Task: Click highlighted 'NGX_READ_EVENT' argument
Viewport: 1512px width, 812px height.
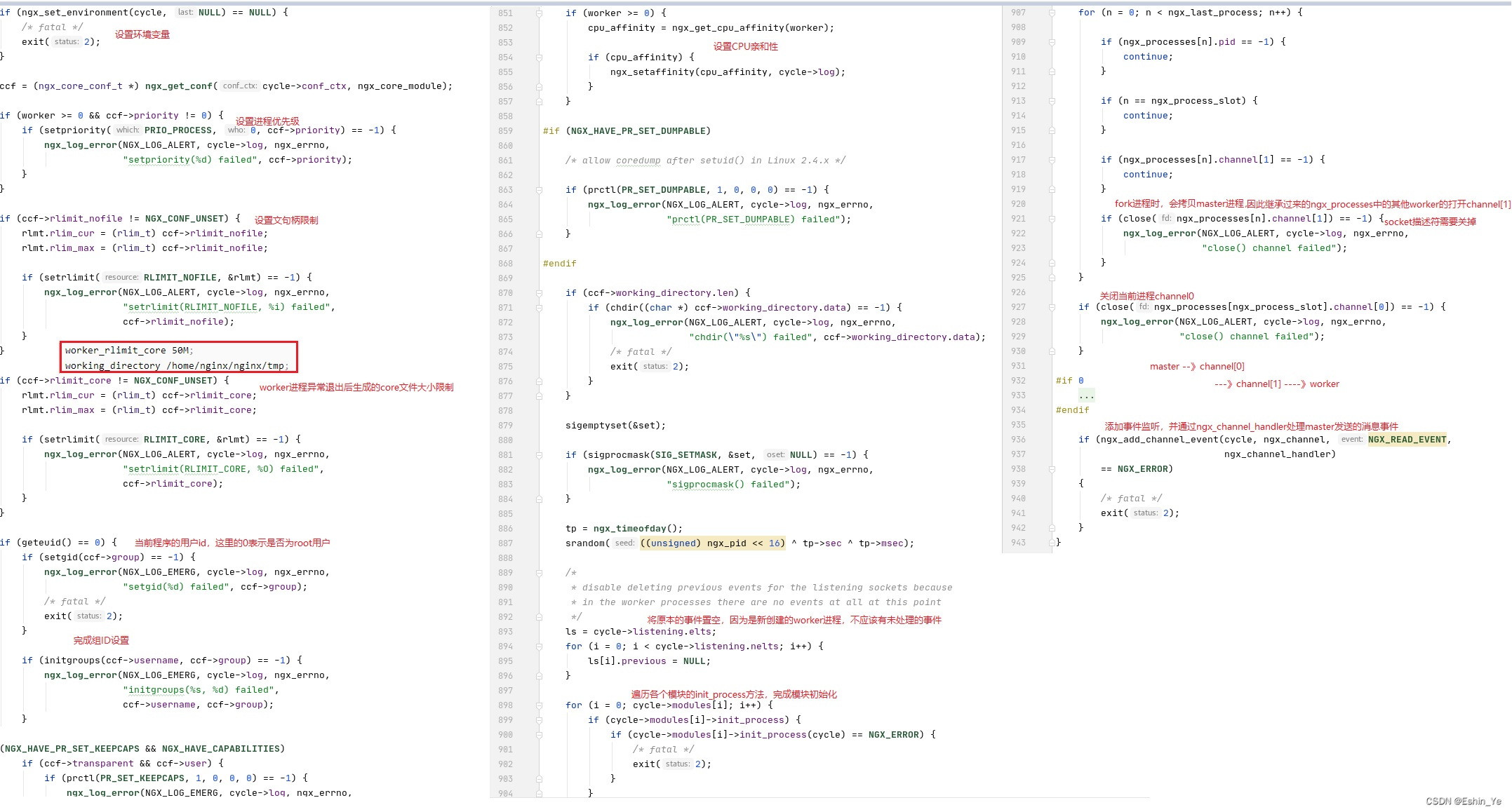Action: [1407, 440]
